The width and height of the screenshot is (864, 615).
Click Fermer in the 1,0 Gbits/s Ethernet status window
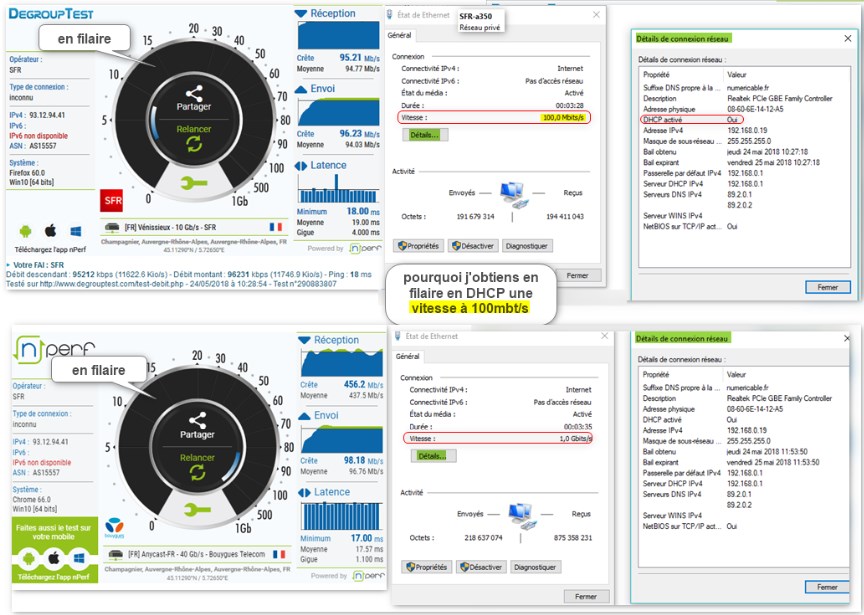pos(586,596)
